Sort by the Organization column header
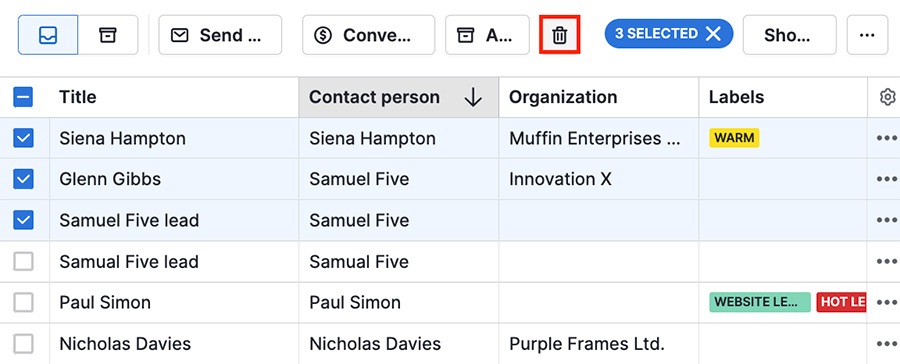Screen dimensions: 900x364 pyautogui.click(x=562, y=97)
